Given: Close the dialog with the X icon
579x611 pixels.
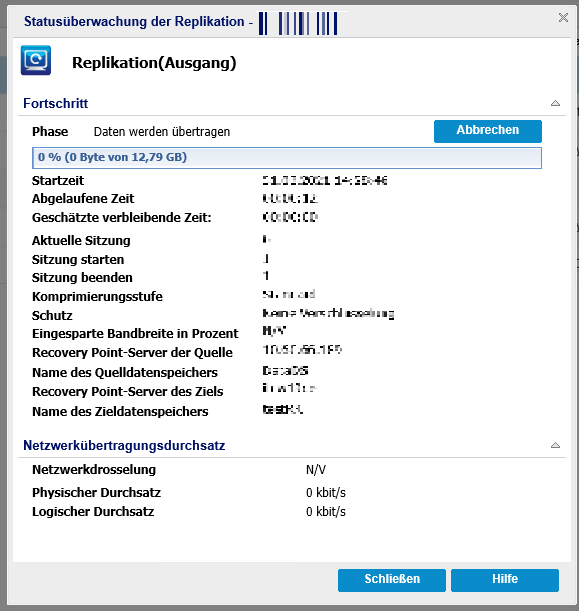Looking at the screenshot, I should coord(563,18).
